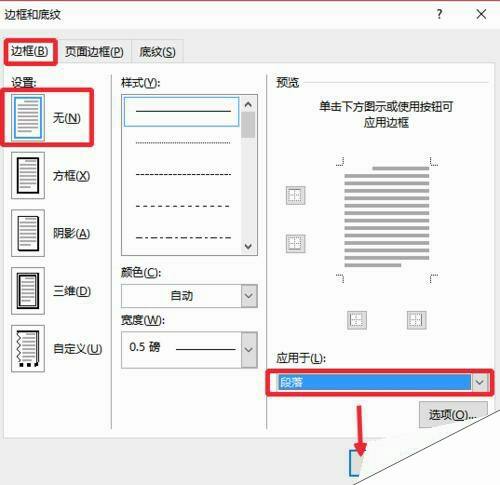Click the 方框(X) label text
This screenshot has width=500, height=485.
click(x=71, y=176)
